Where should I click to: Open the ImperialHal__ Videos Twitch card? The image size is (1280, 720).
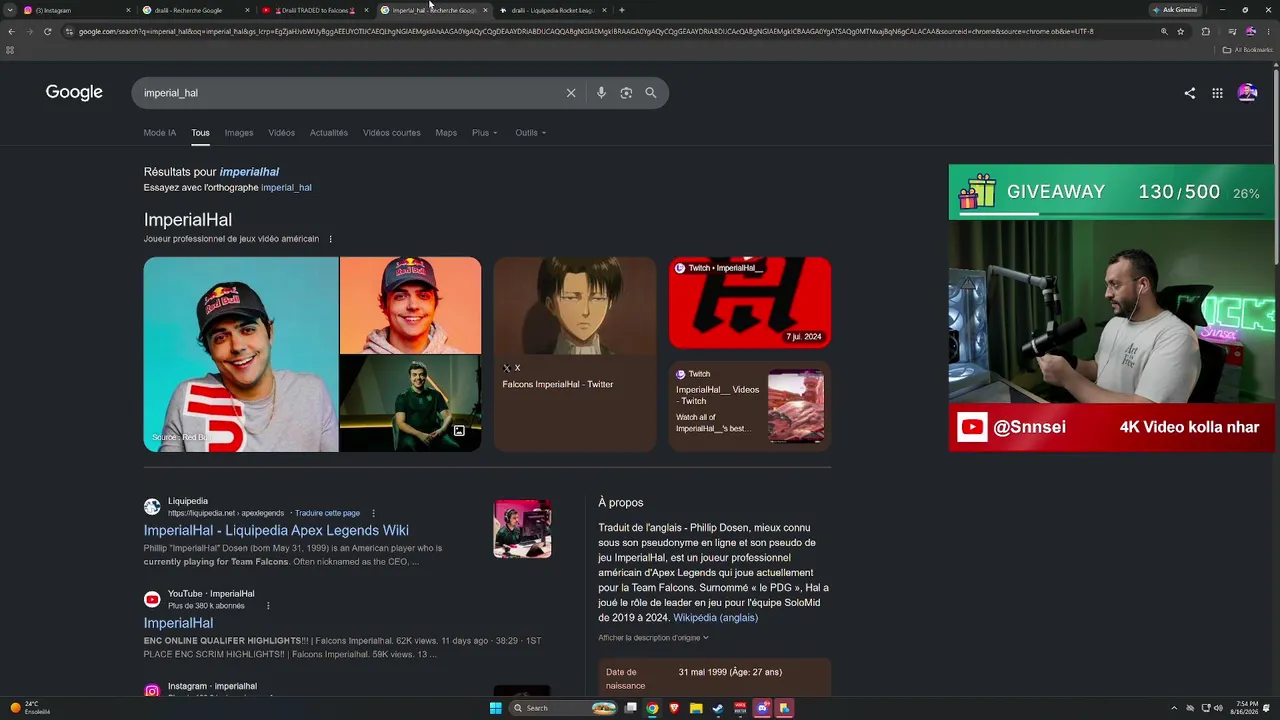tap(750, 406)
